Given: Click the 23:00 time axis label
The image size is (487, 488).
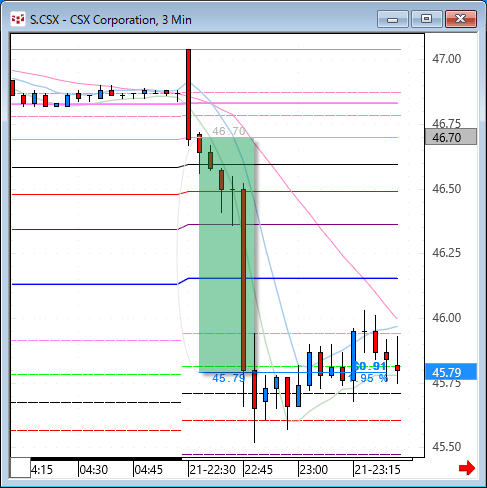Looking at the screenshot, I should [313, 470].
